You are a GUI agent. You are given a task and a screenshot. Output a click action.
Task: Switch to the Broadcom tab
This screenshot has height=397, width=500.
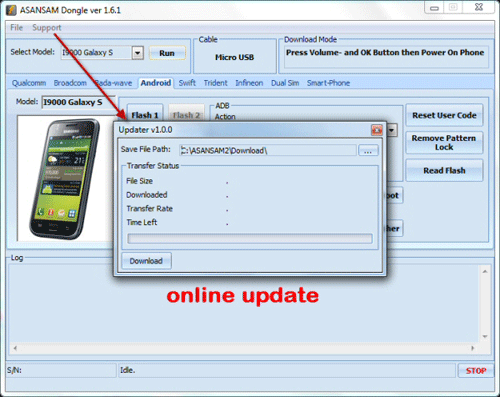point(70,83)
